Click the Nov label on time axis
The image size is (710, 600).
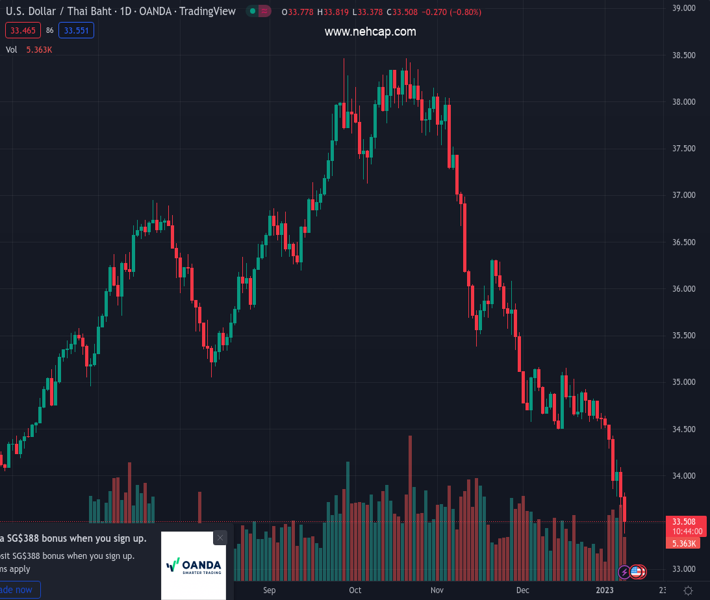pyautogui.click(x=436, y=591)
